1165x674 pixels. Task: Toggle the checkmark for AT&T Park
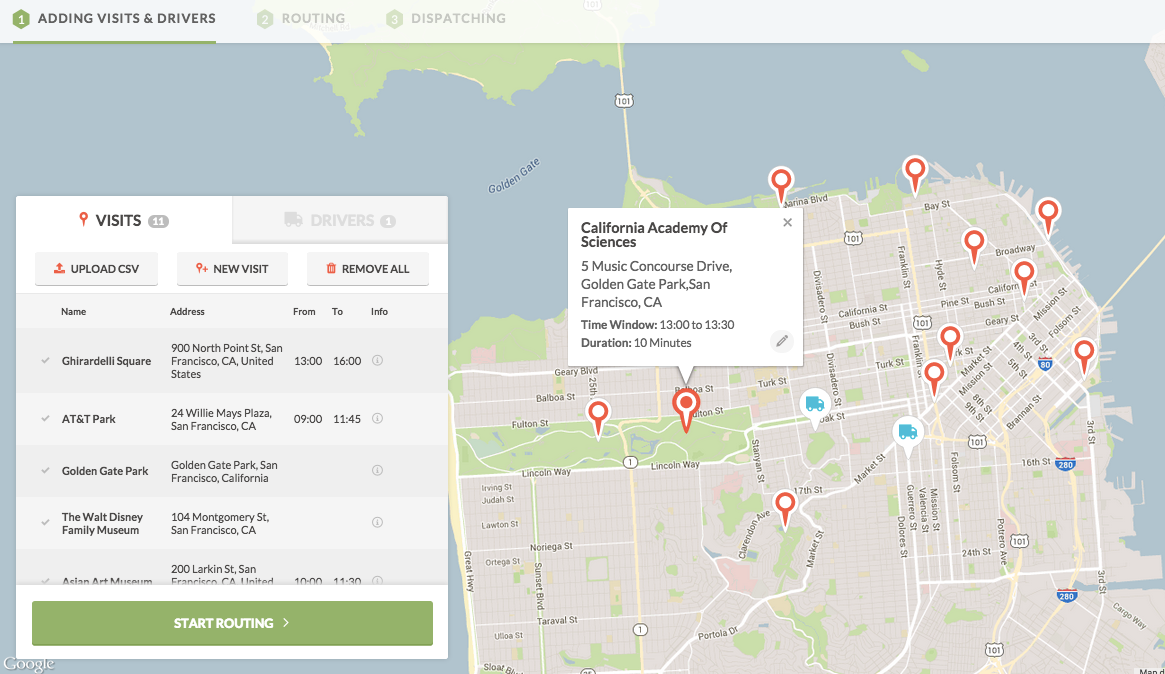45,418
